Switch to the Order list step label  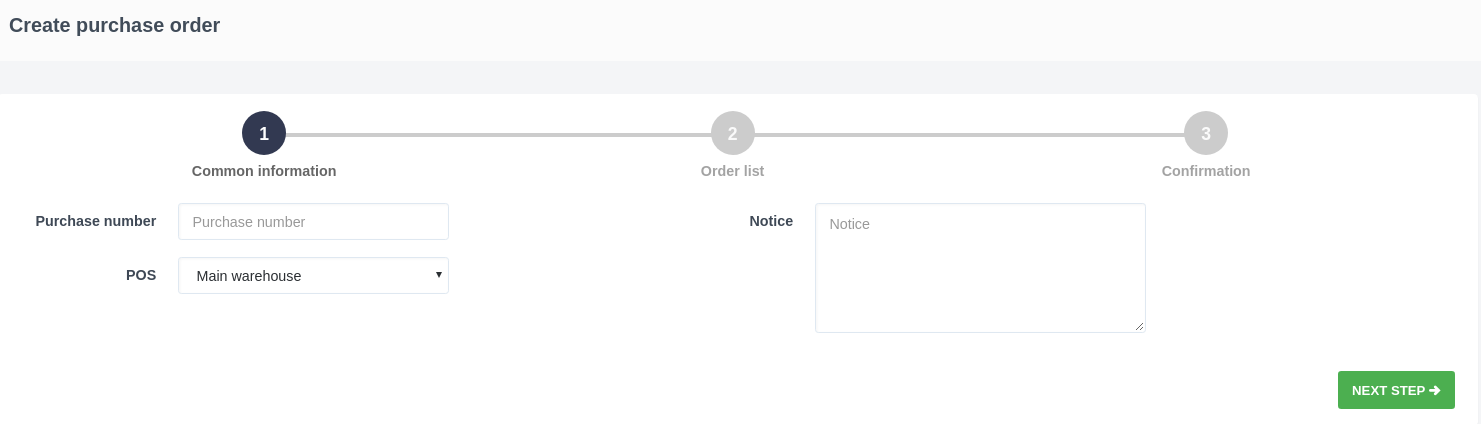[x=733, y=171]
